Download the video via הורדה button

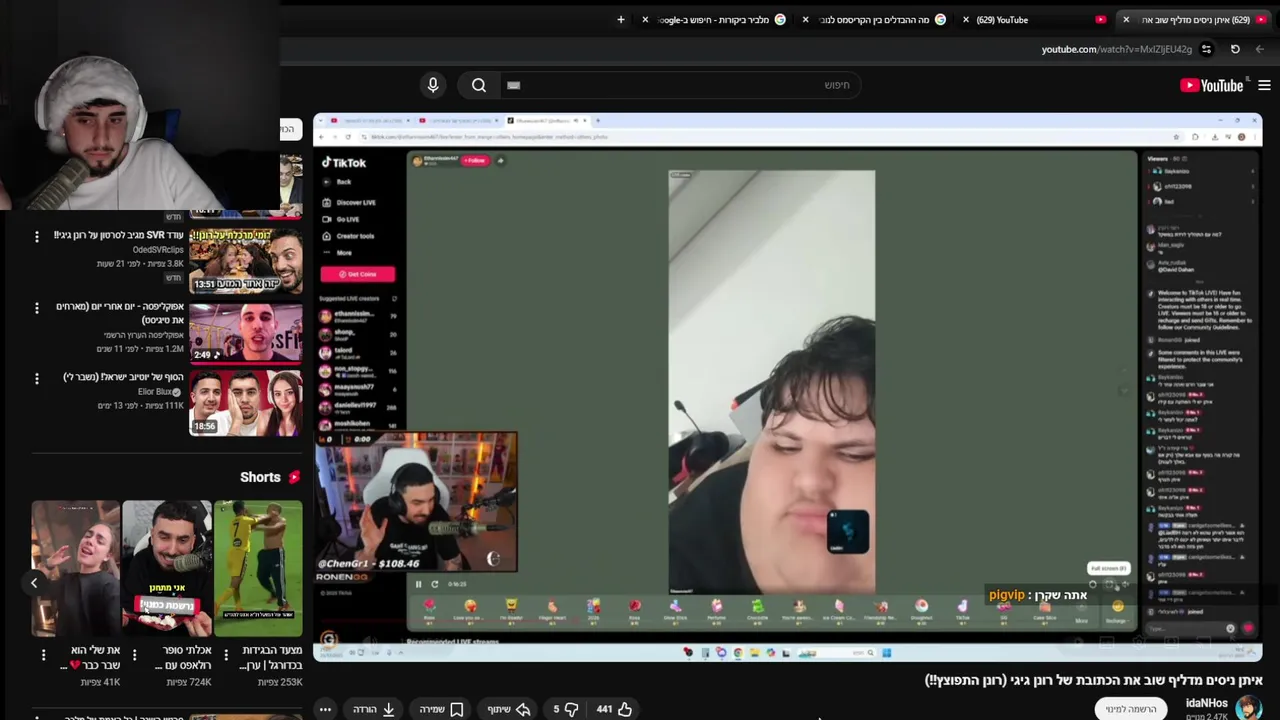click(374, 709)
